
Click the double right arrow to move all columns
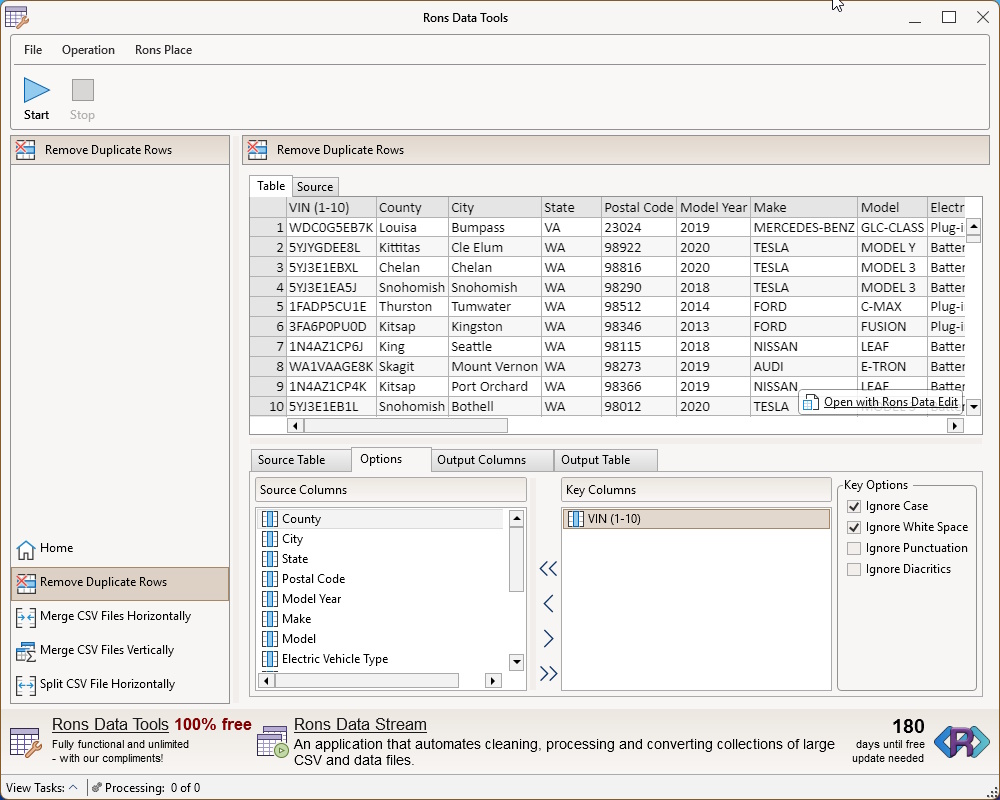click(x=548, y=673)
